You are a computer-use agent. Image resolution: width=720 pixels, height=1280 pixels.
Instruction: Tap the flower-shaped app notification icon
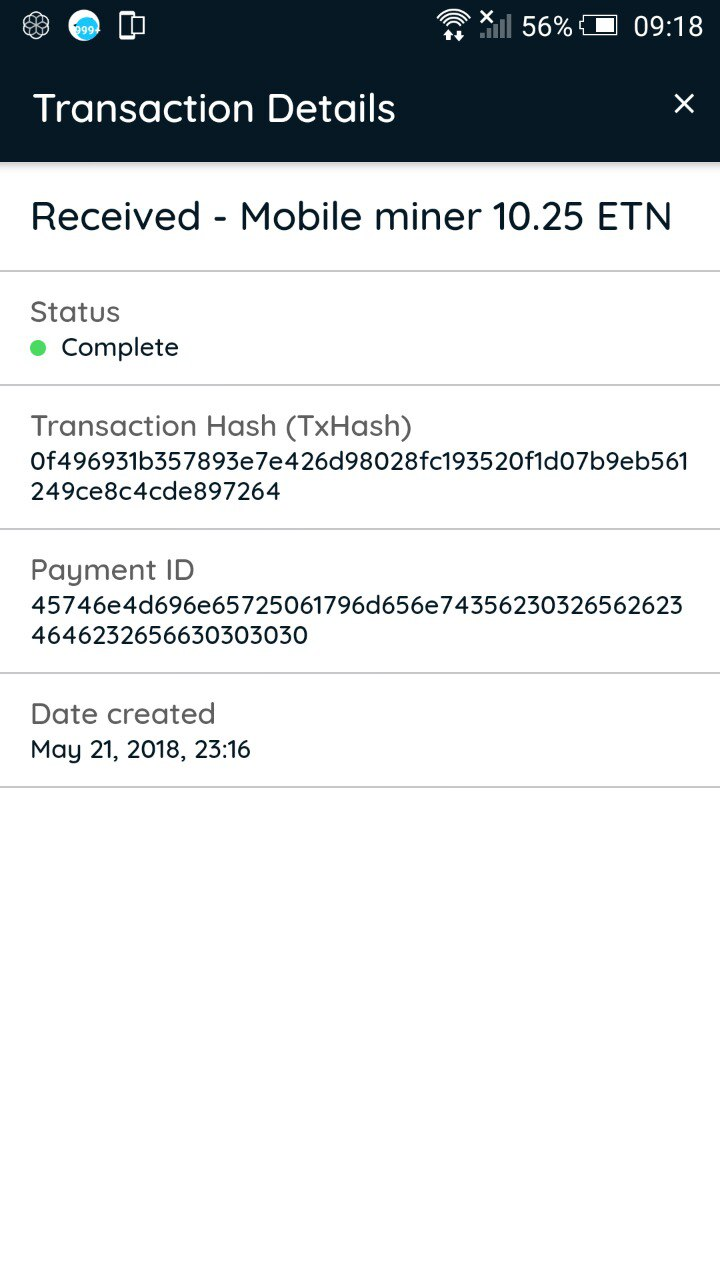click(36, 26)
